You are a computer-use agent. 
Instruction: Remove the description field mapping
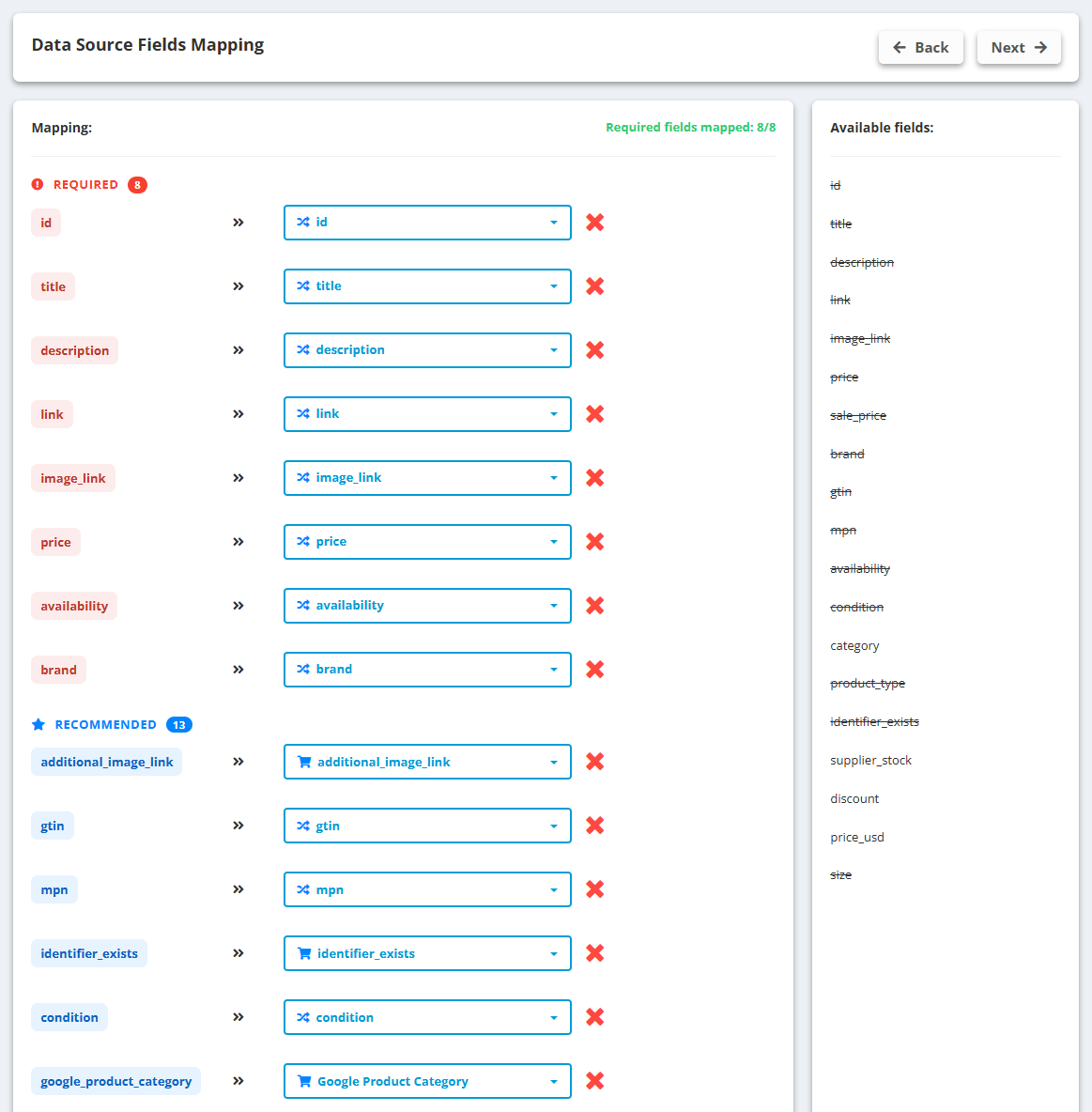(x=595, y=350)
